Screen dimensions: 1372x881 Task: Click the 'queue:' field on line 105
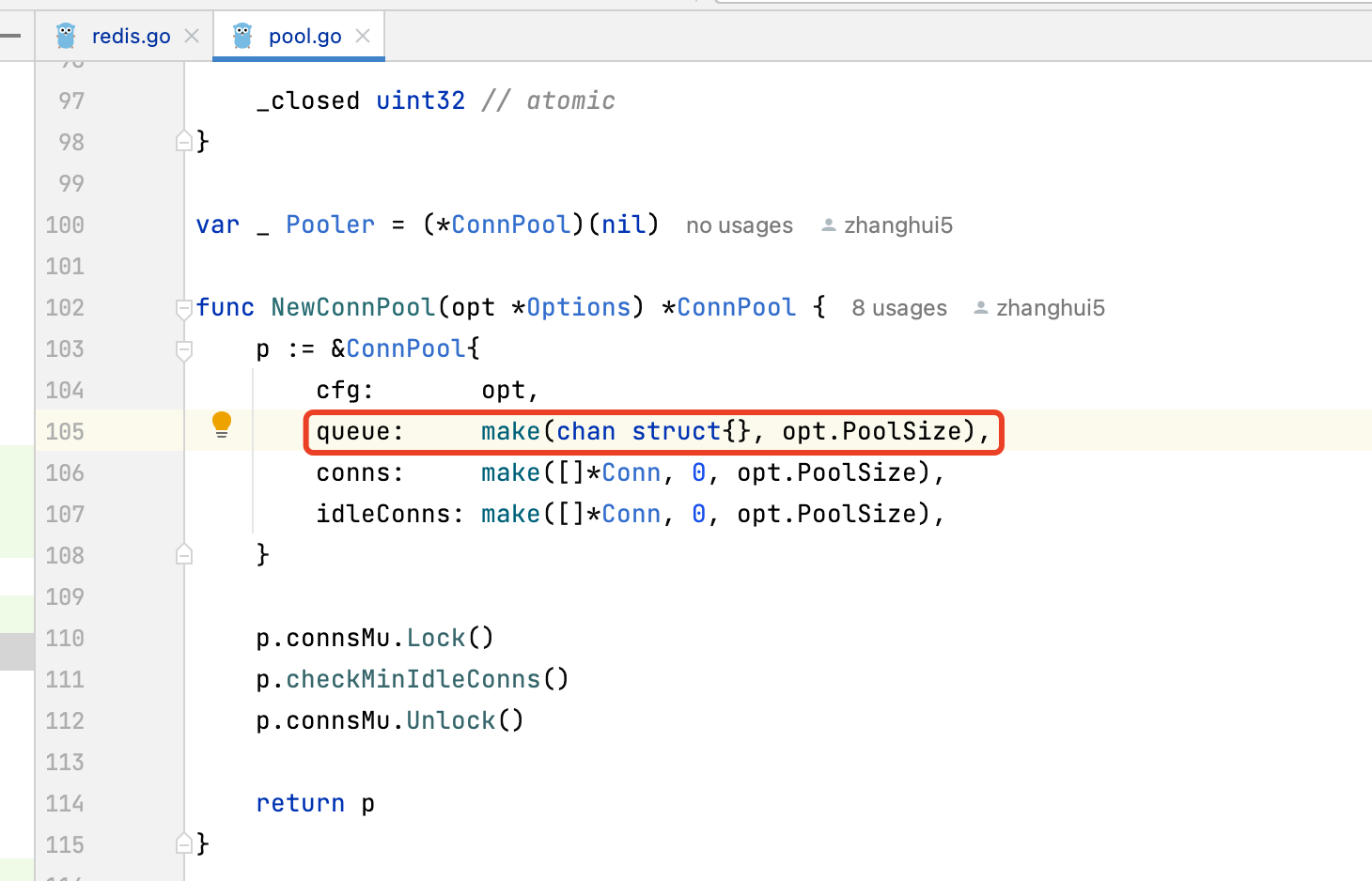(360, 431)
